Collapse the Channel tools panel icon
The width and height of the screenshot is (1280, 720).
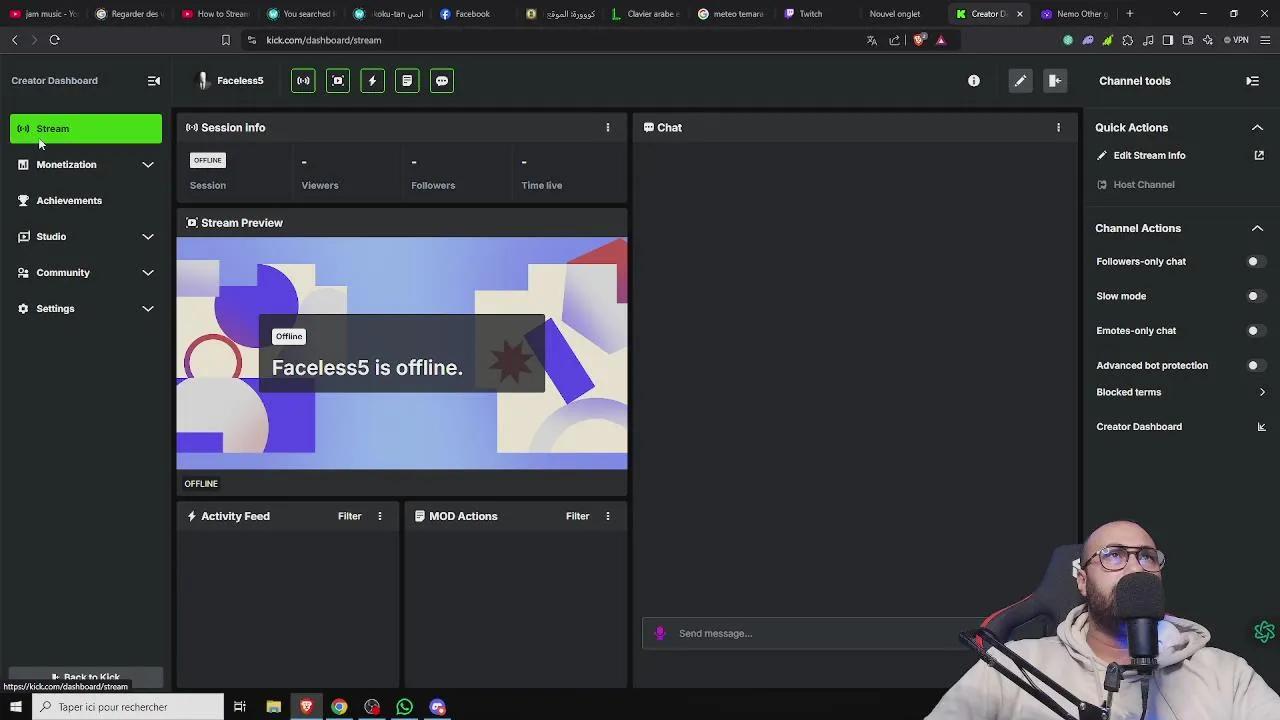(1252, 81)
